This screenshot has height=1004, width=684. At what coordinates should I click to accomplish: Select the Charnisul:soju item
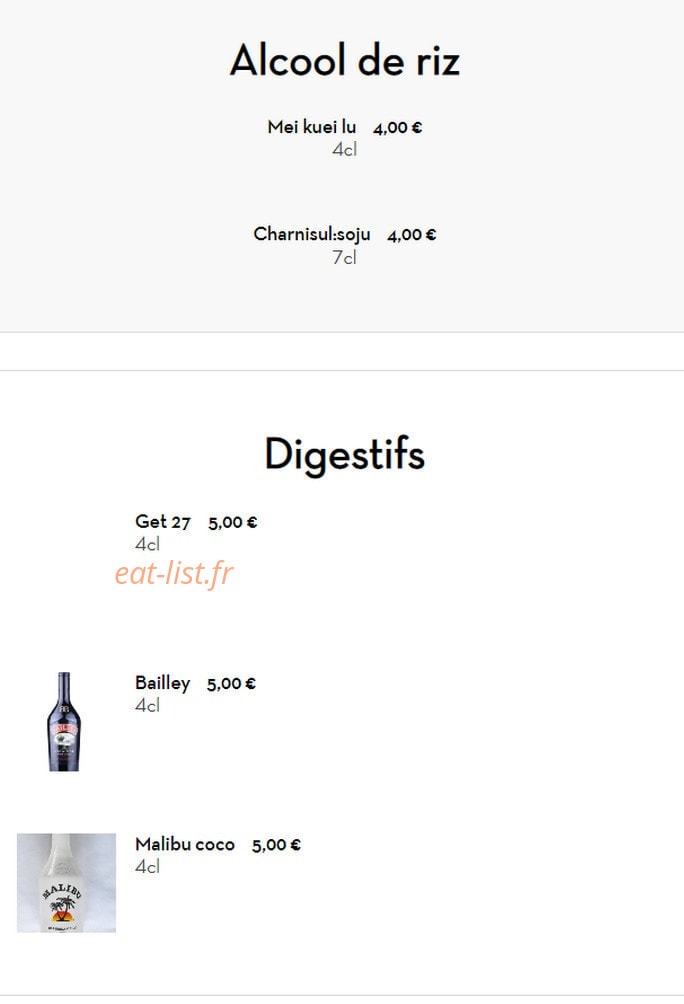(x=312, y=234)
